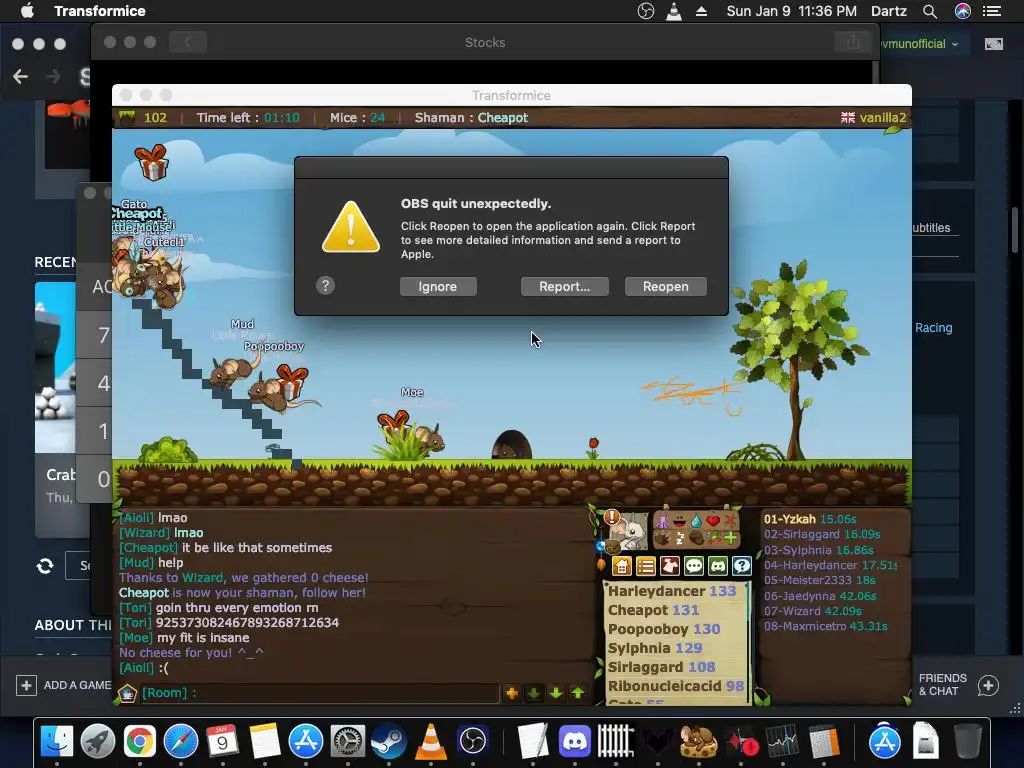Screen dimensions: 1024x768
Task: Select the sleeping zZ emote
Action: [679, 538]
